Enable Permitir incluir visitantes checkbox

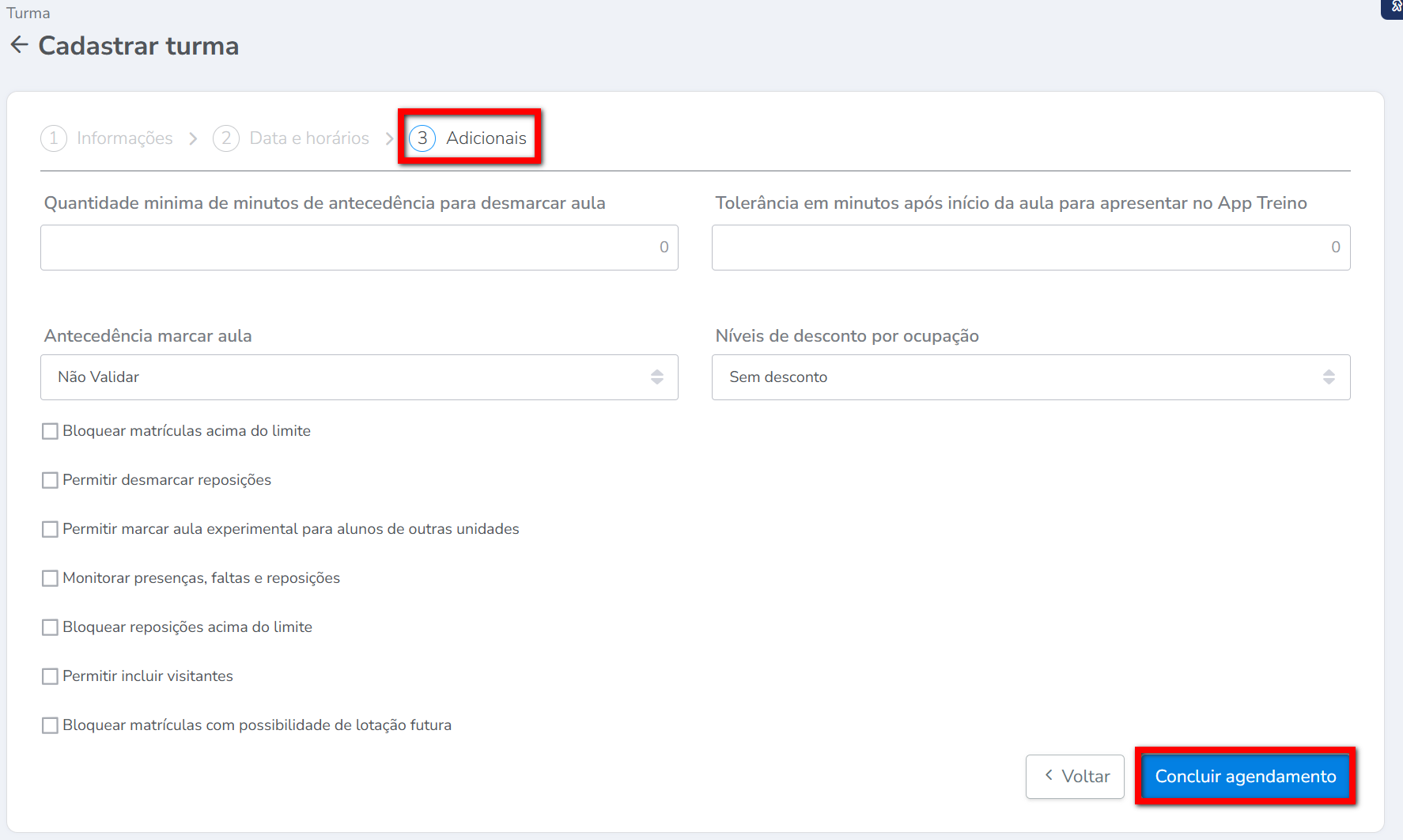tap(50, 676)
